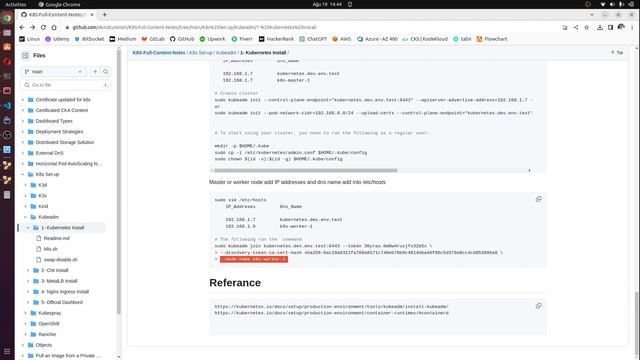The height and width of the screenshot is (360, 640).
Task: Expand the Kubespray folder
Action: click(x=26, y=313)
